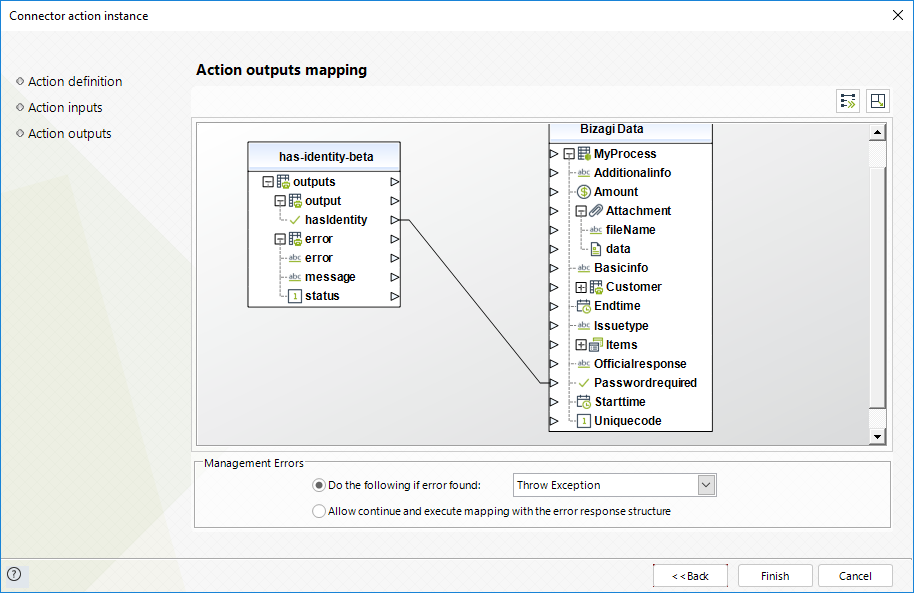Collapse the error group node
This screenshot has width=914, height=593.
[x=280, y=239]
